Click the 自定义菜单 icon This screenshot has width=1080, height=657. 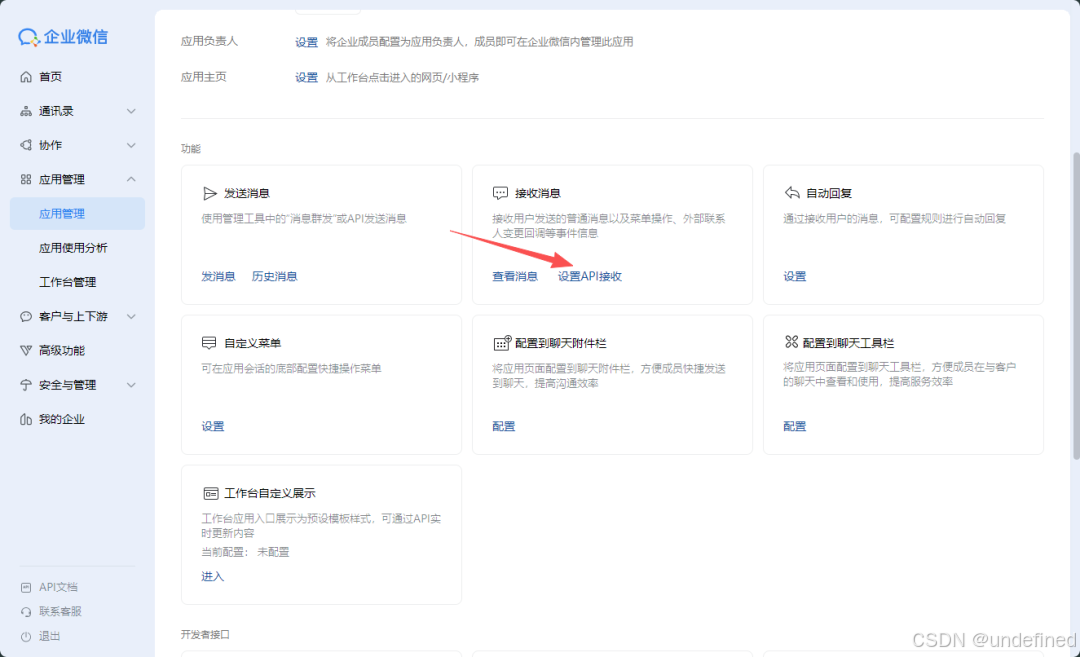point(209,343)
